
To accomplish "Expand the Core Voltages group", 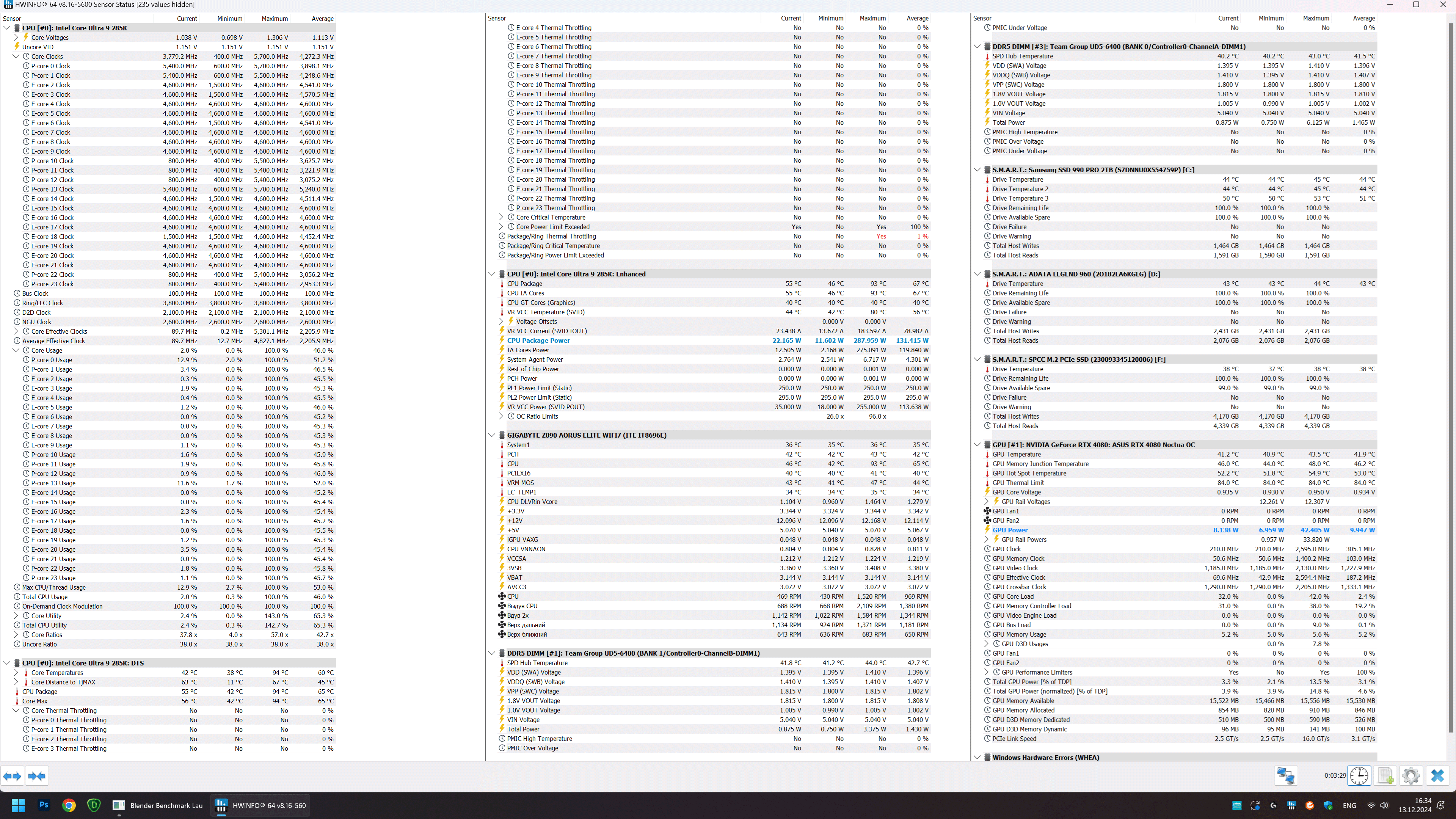I will click(x=16, y=37).
